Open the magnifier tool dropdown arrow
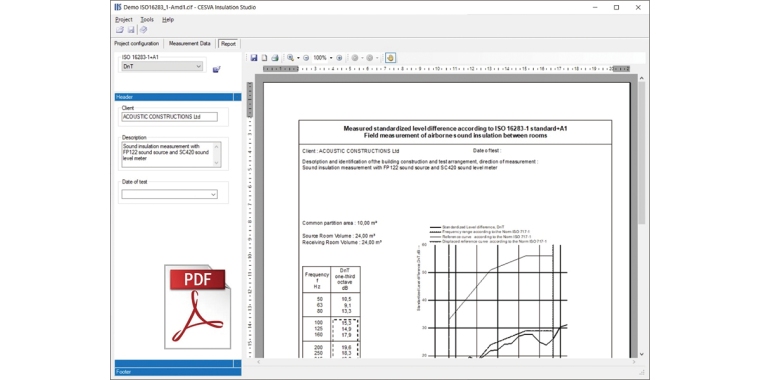The height and width of the screenshot is (380, 760). click(298, 58)
